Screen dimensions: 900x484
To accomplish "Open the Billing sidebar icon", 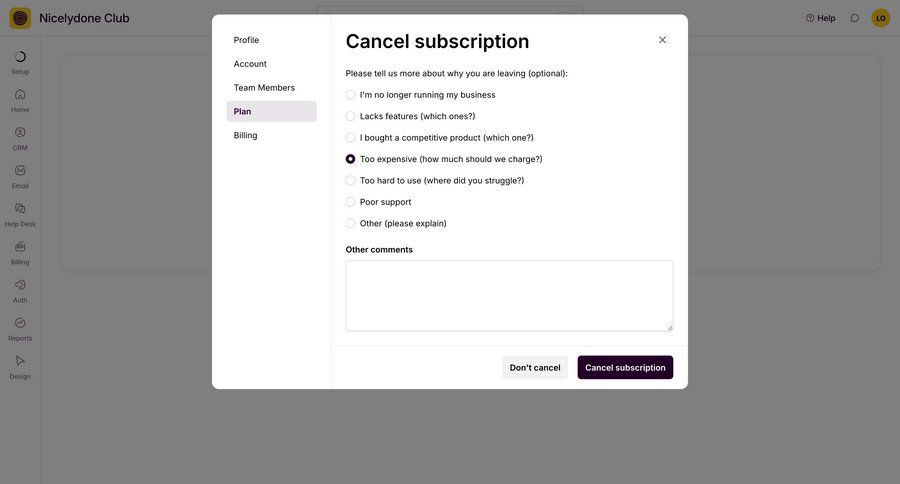I will point(20,247).
